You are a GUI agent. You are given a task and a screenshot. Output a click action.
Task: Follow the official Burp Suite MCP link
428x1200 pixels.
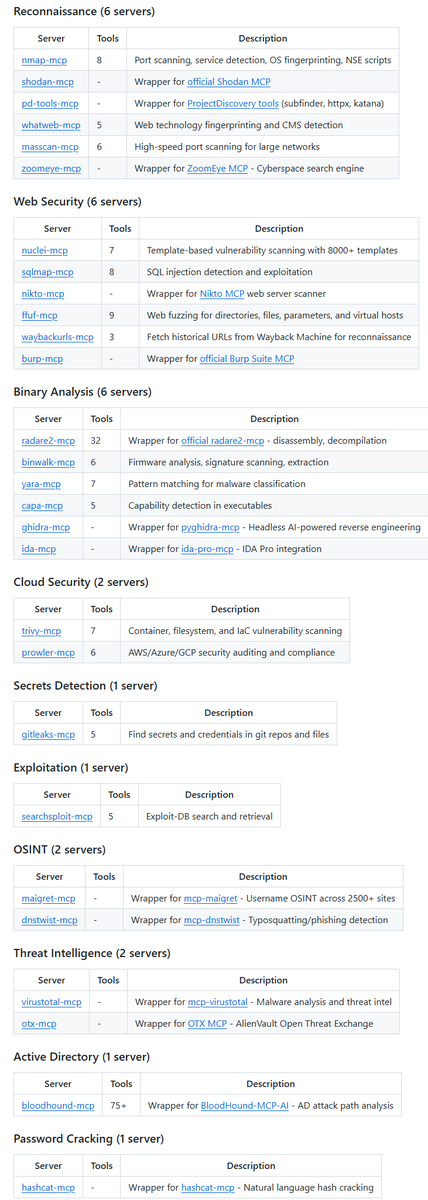click(x=247, y=358)
